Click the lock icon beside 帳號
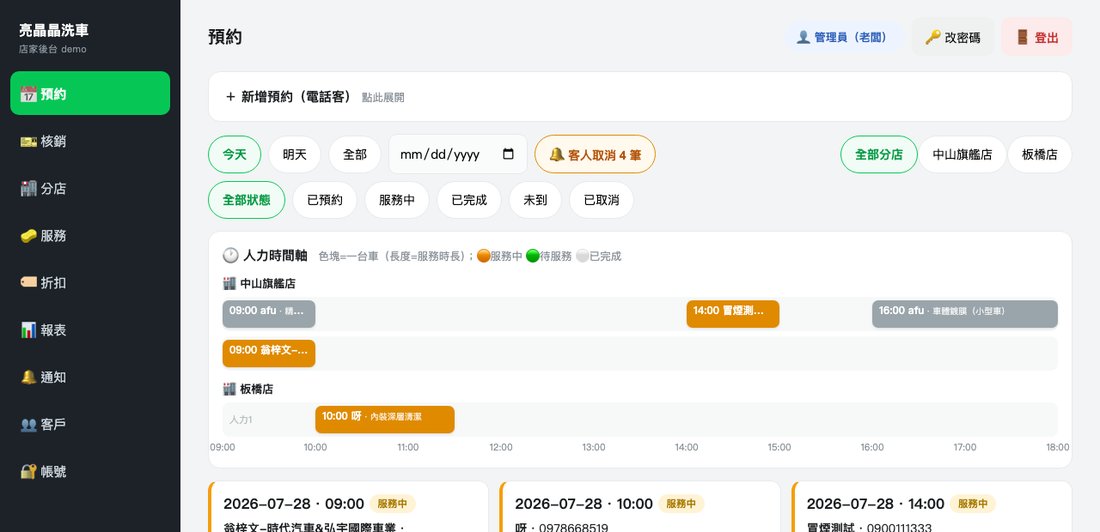The height and width of the screenshot is (532, 1100). [x=28, y=472]
